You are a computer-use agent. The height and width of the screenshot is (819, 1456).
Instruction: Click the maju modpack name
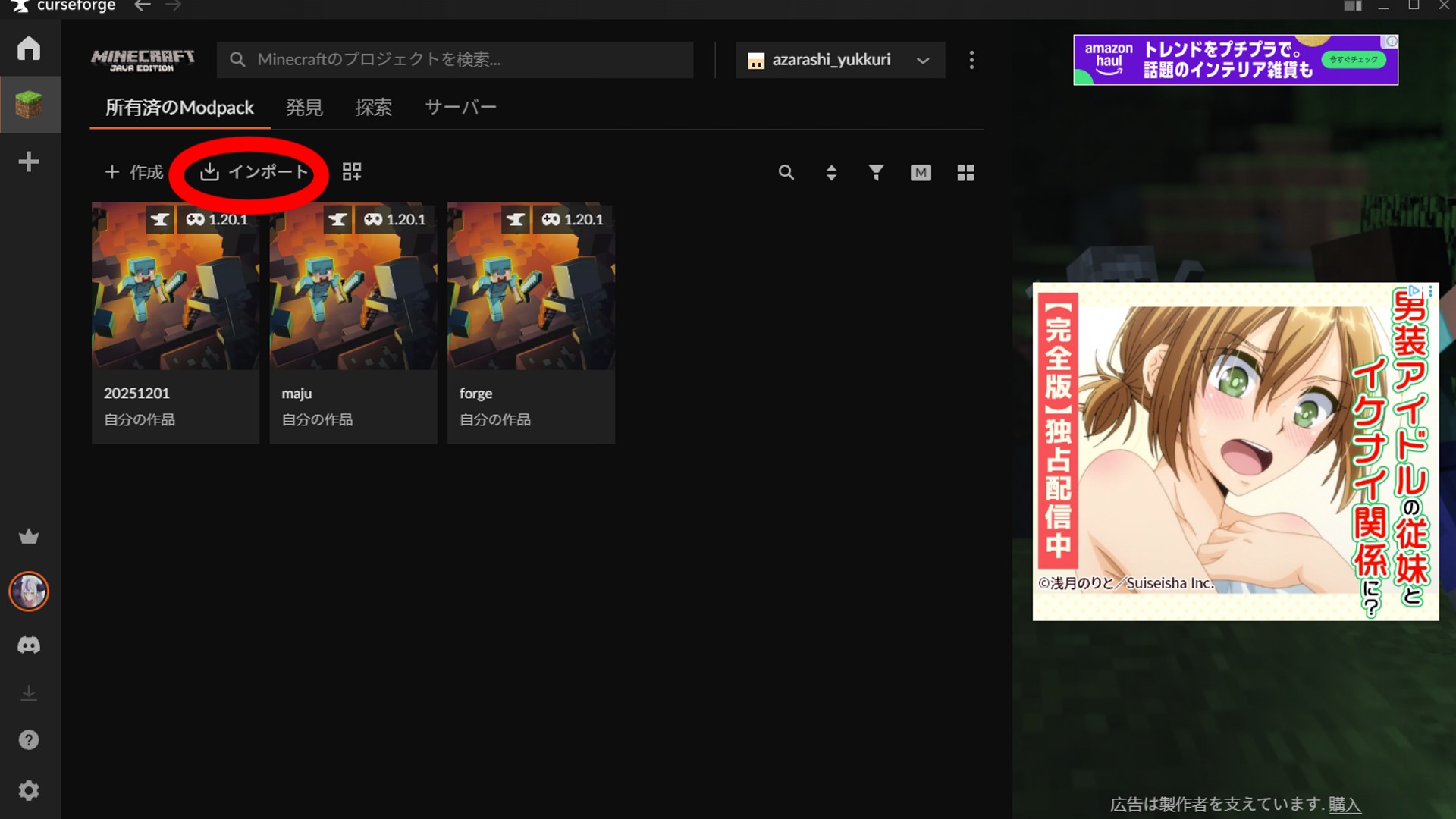[297, 394]
